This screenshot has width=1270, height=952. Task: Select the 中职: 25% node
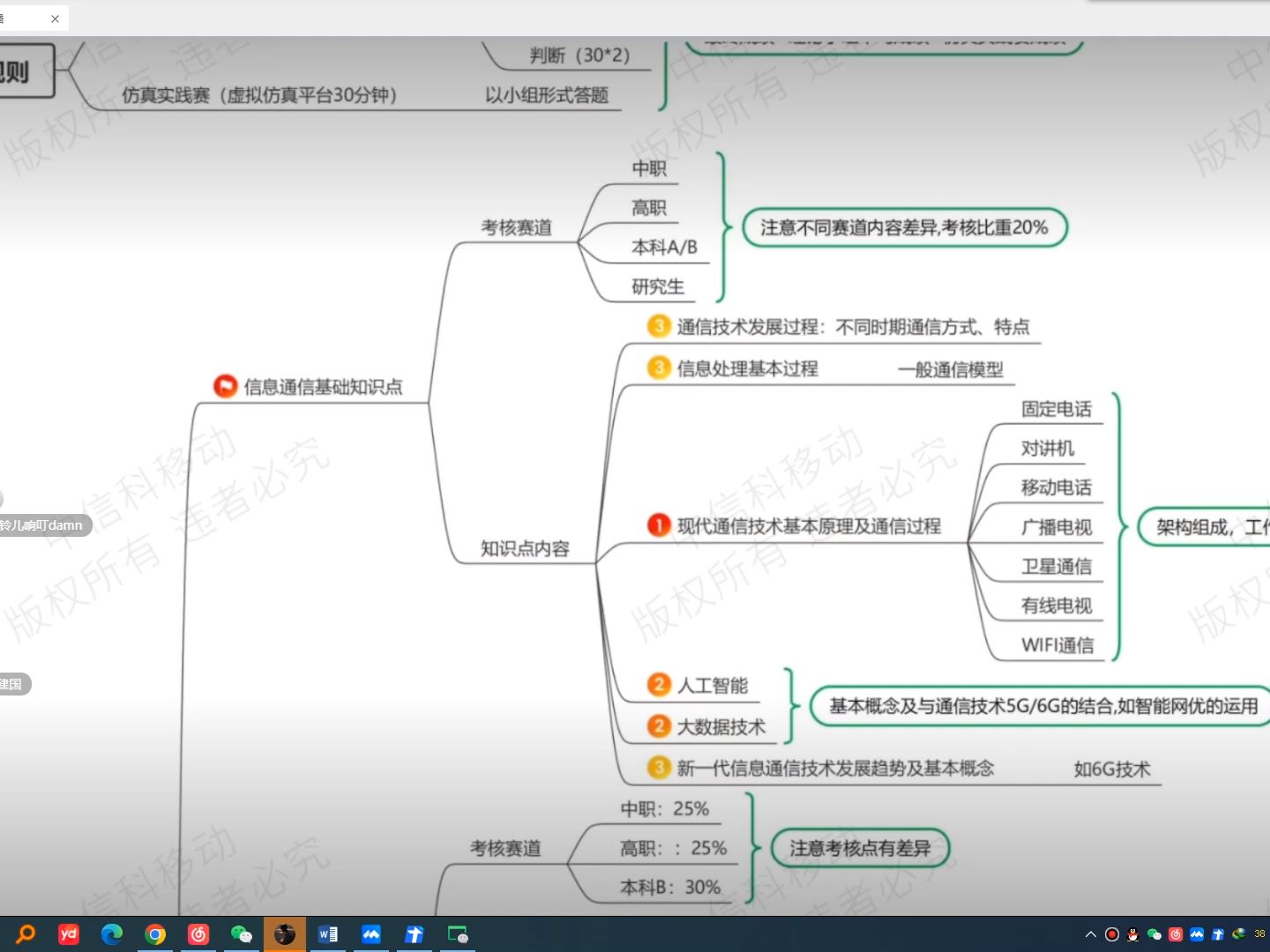(664, 809)
